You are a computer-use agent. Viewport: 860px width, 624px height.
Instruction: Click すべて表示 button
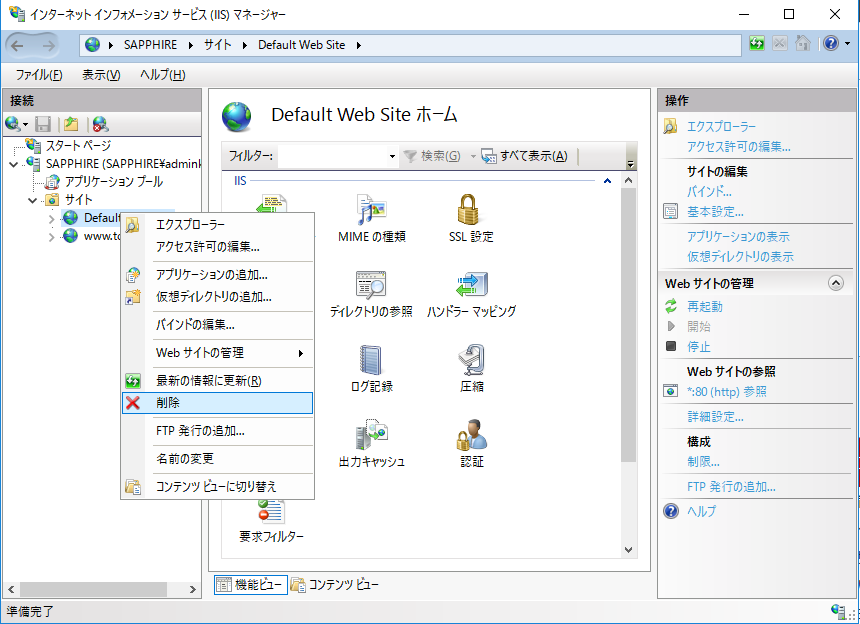pos(525,156)
